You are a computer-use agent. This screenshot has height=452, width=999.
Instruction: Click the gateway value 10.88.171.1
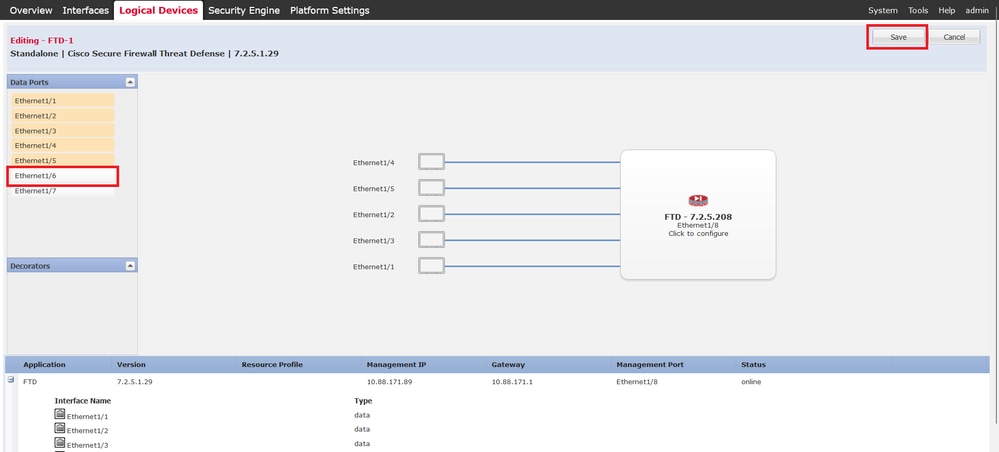(512, 382)
